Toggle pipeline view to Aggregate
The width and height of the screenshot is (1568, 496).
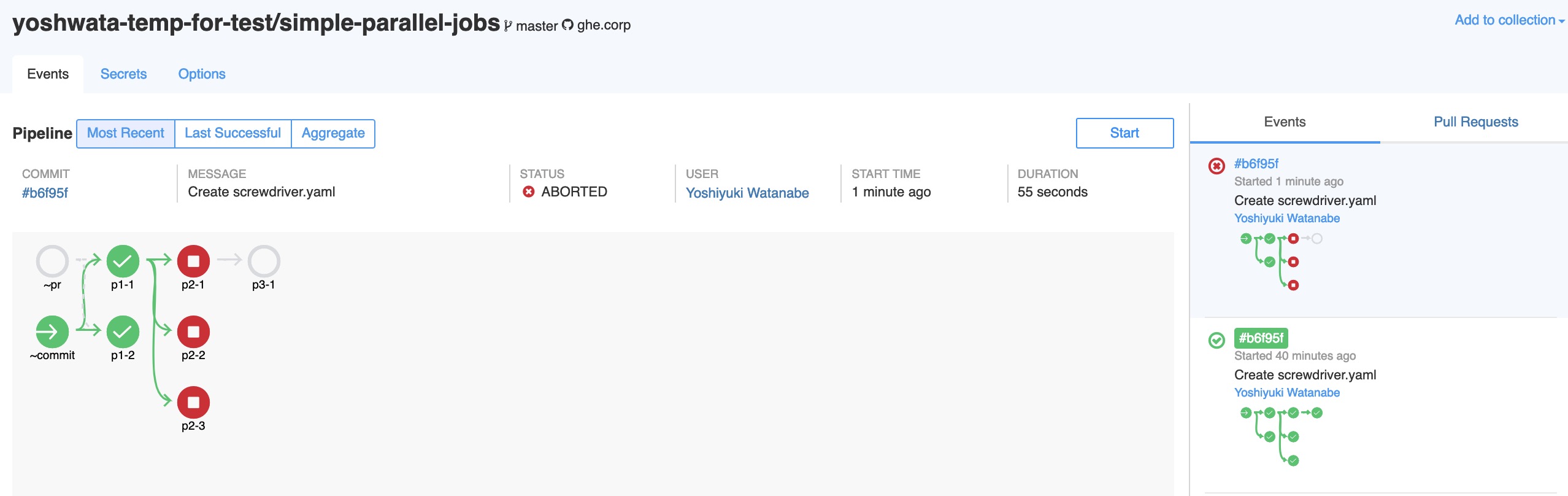point(333,133)
